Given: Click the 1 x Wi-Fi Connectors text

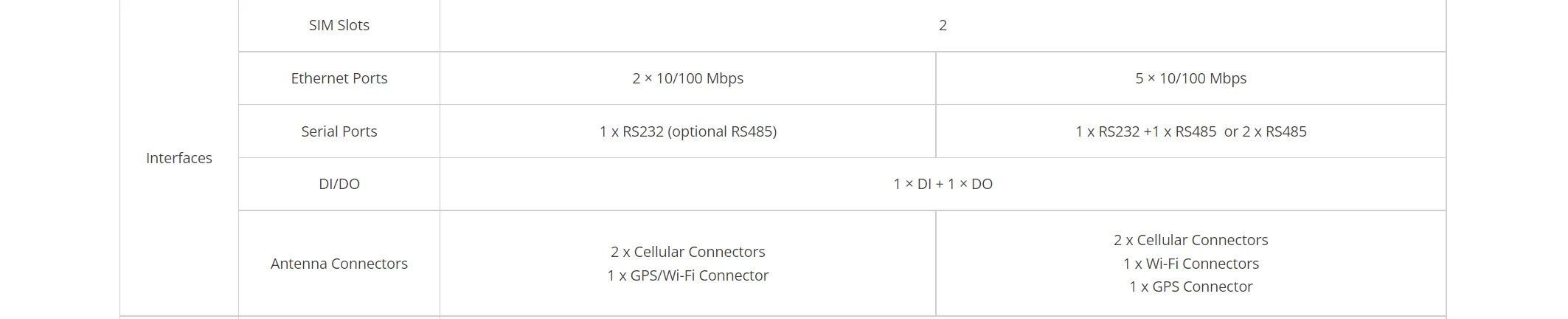Looking at the screenshot, I should 1190,264.
